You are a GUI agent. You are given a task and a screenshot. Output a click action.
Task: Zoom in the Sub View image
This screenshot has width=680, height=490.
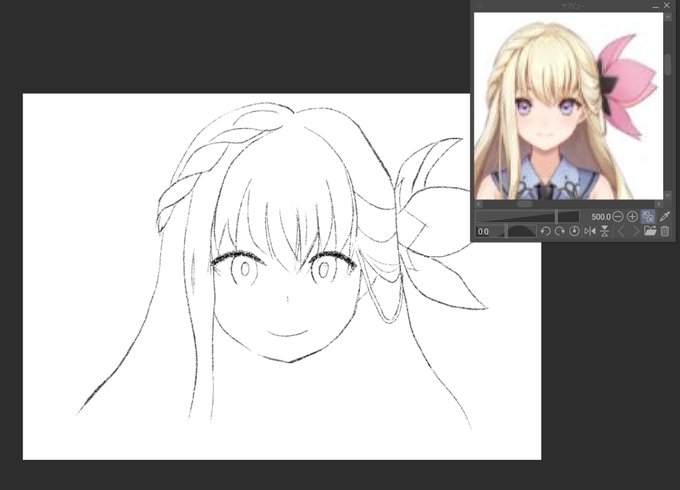coord(632,216)
